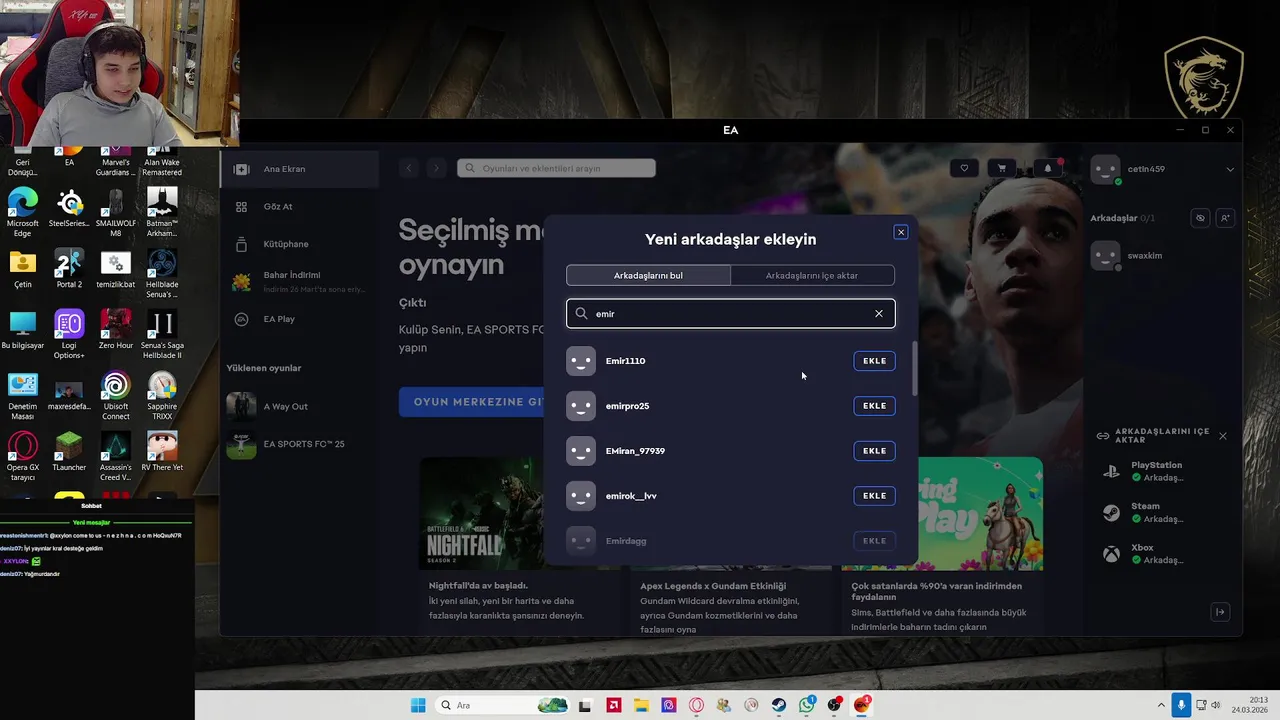The width and height of the screenshot is (1280, 720).
Task: Toggle the hide offline friends eye icon
Action: click(x=1200, y=218)
